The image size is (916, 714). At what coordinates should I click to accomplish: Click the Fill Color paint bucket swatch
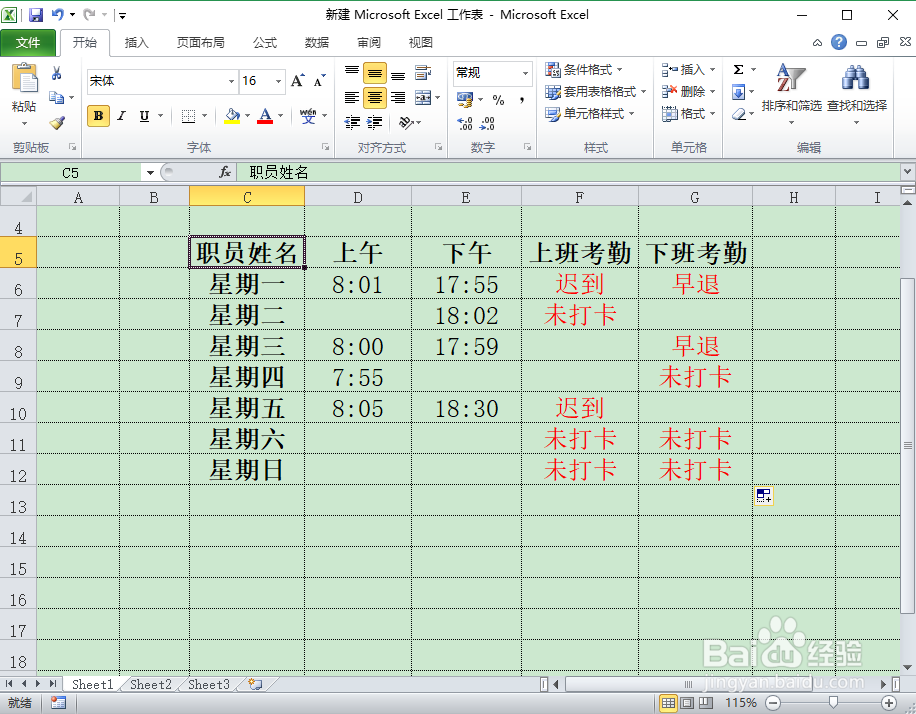point(232,116)
